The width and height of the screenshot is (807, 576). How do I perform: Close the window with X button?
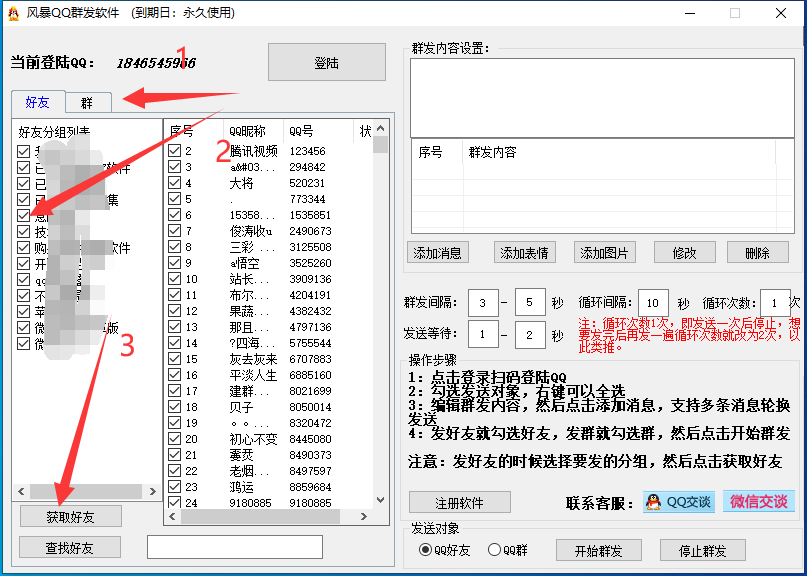(x=781, y=13)
